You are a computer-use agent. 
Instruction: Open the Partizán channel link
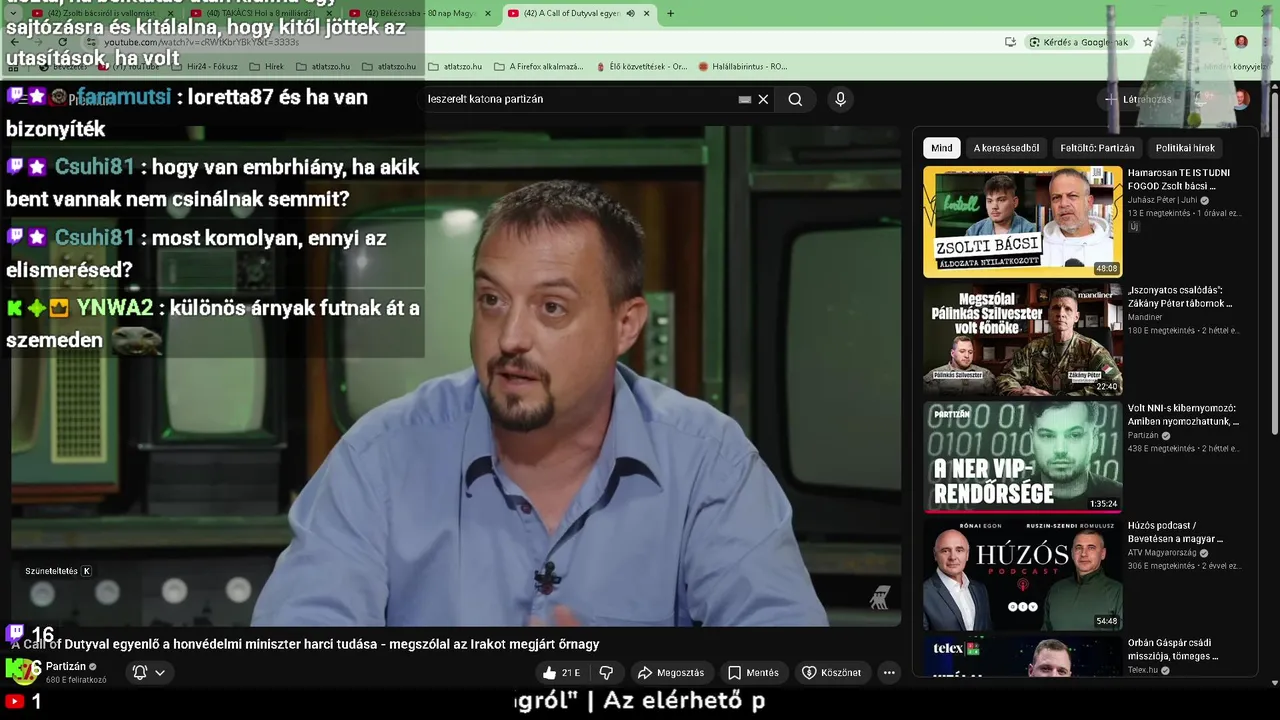[x=65, y=666]
